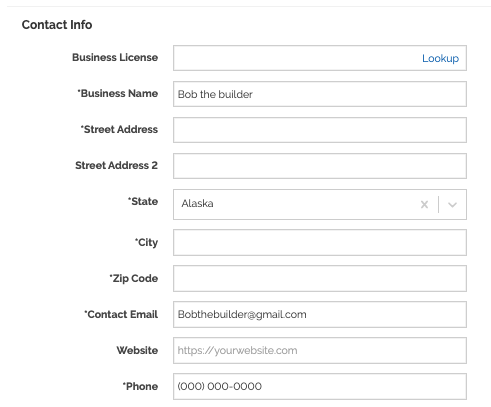Select the Street Address input box
Viewport: 491px width, 407px height.
pos(320,130)
